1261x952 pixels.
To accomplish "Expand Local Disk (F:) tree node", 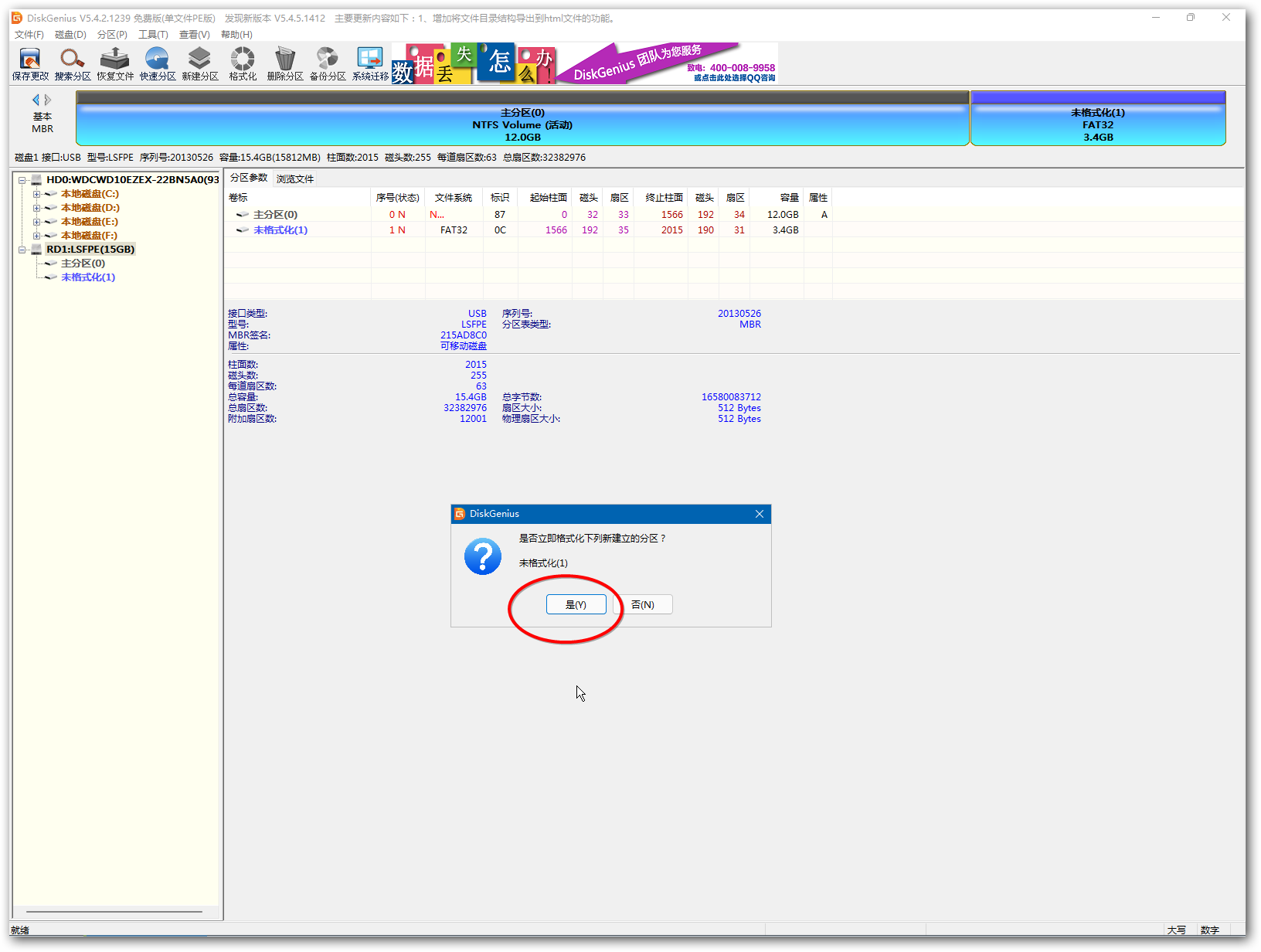I will (x=36, y=236).
